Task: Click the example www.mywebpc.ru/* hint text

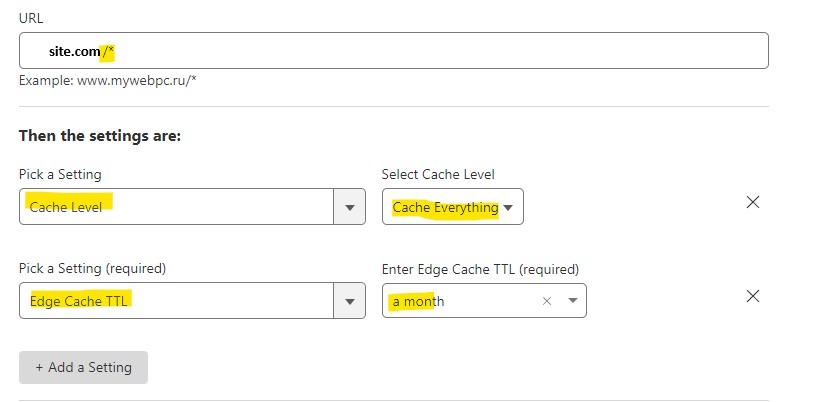Action: tap(107, 81)
